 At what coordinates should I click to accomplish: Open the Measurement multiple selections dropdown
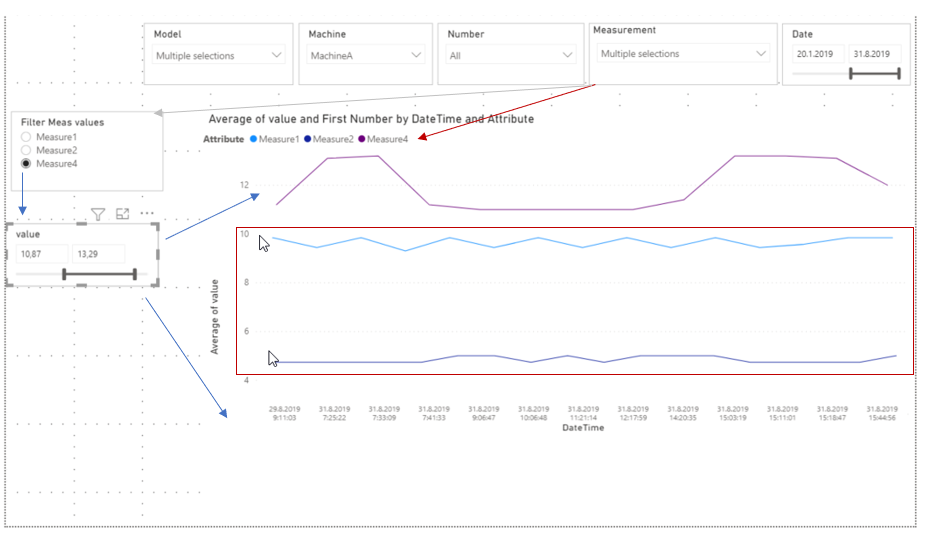pos(683,54)
